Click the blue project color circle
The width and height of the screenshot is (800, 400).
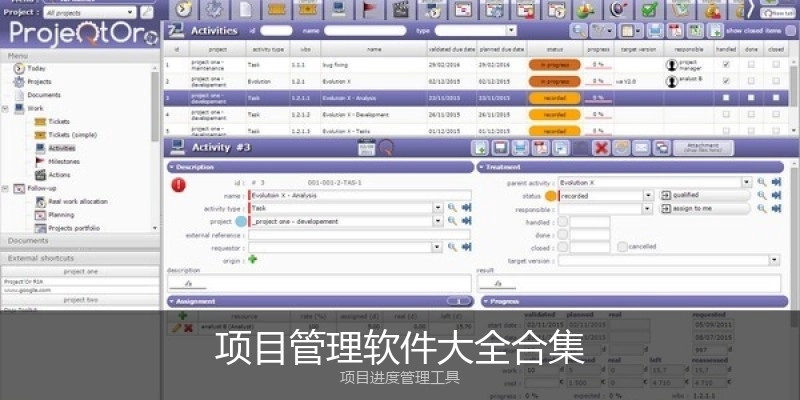point(241,221)
